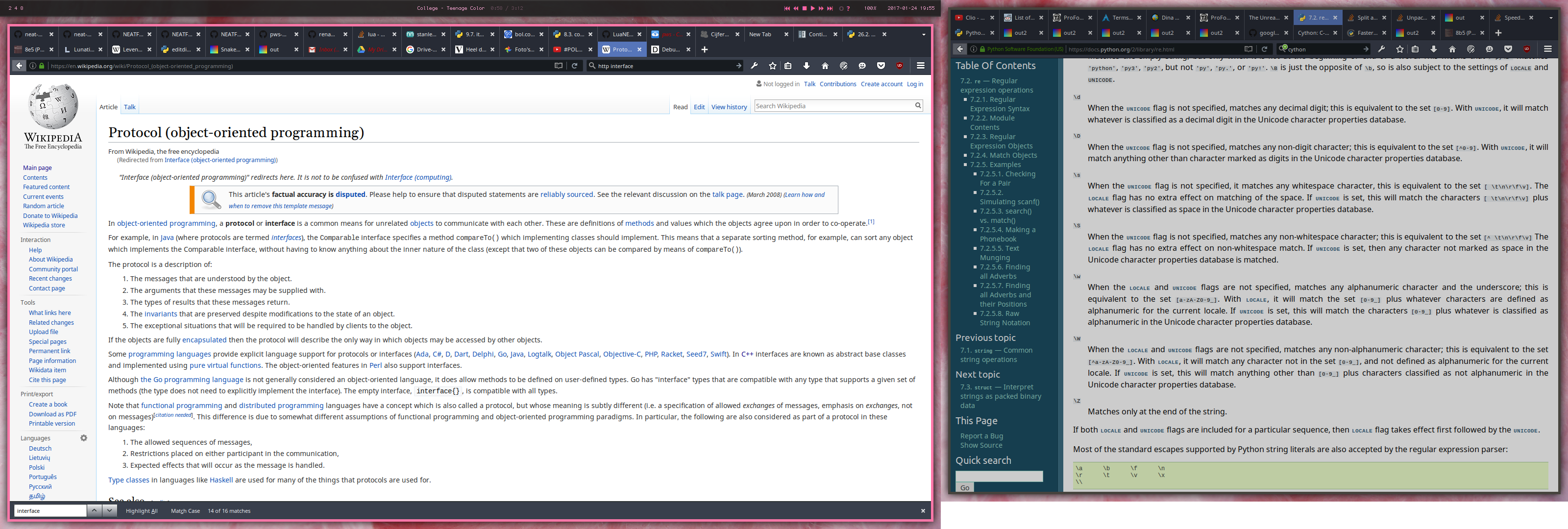Screen dimensions: 1568x529
Task: Open the downloads arrow in the left browser toolbar
Action: click(x=806, y=66)
